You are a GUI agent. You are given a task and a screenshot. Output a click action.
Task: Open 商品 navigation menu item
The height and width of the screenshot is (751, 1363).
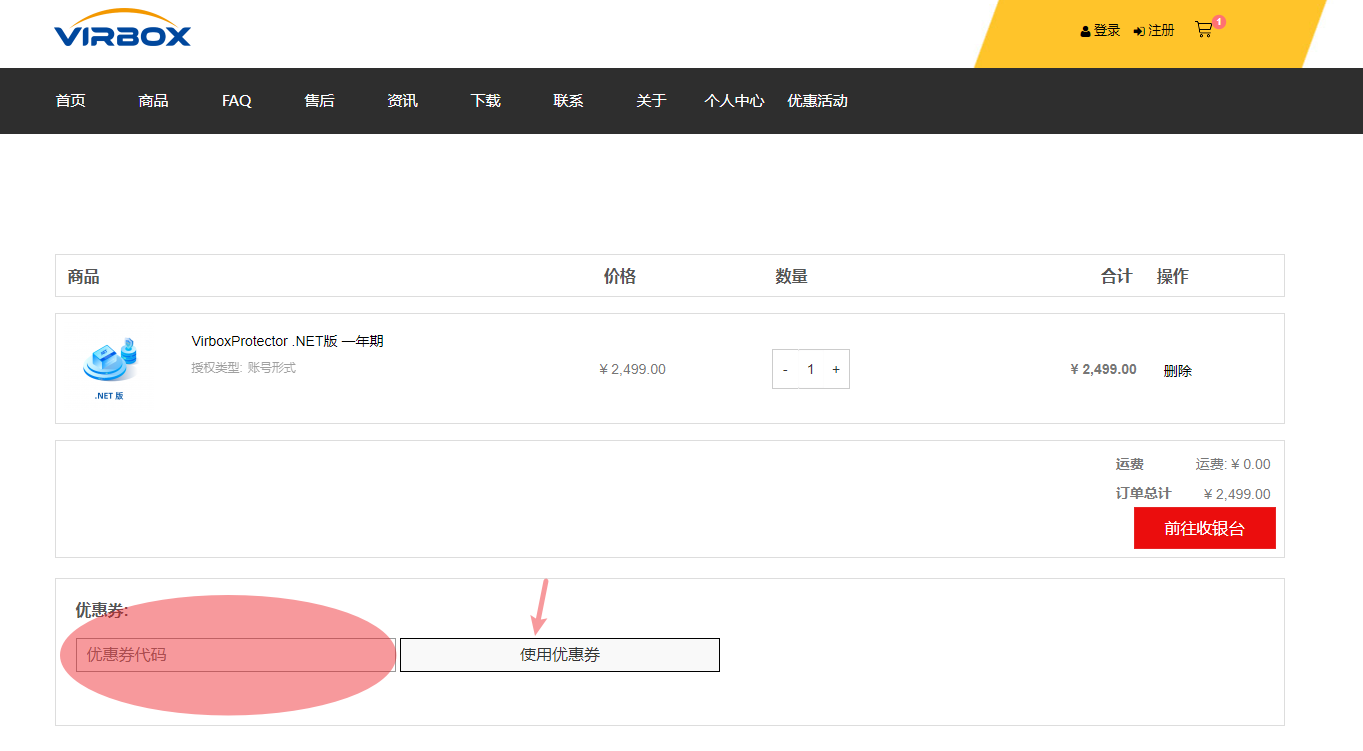pos(153,101)
